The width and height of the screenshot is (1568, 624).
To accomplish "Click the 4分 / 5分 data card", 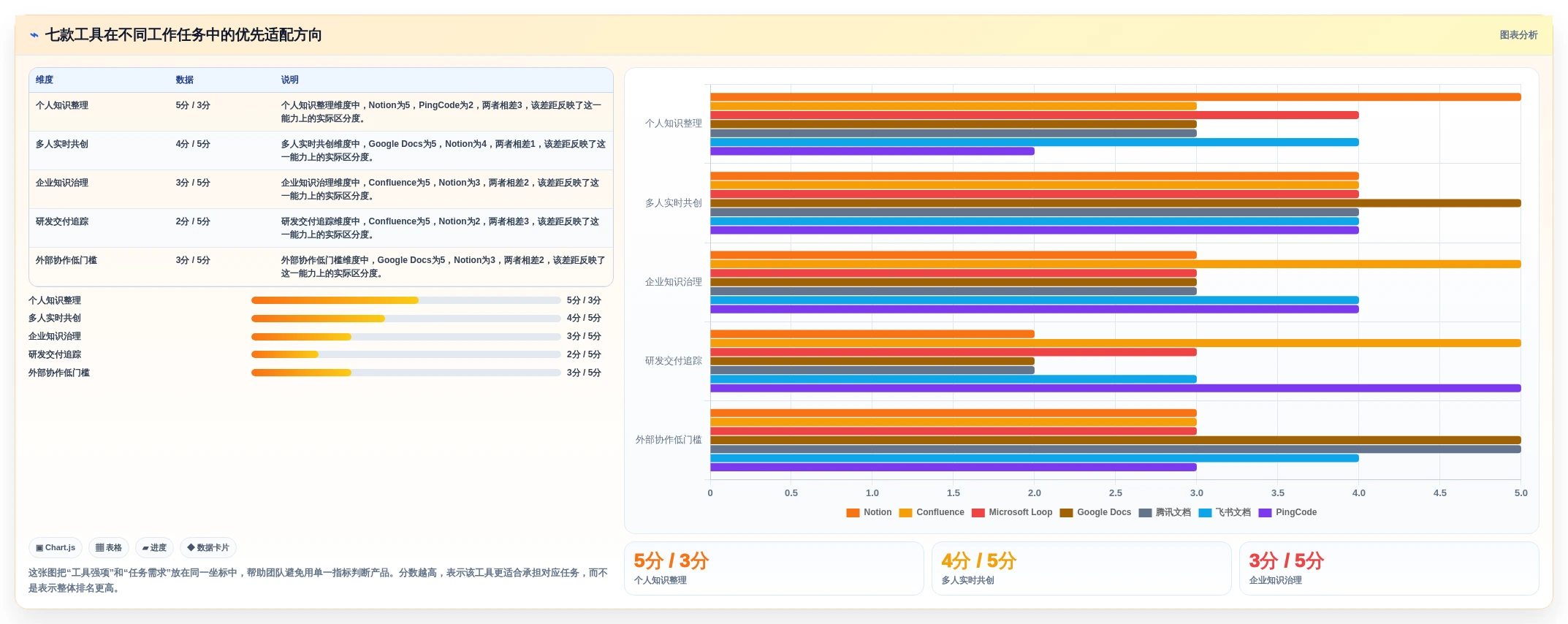I will pyautogui.click(x=1081, y=568).
